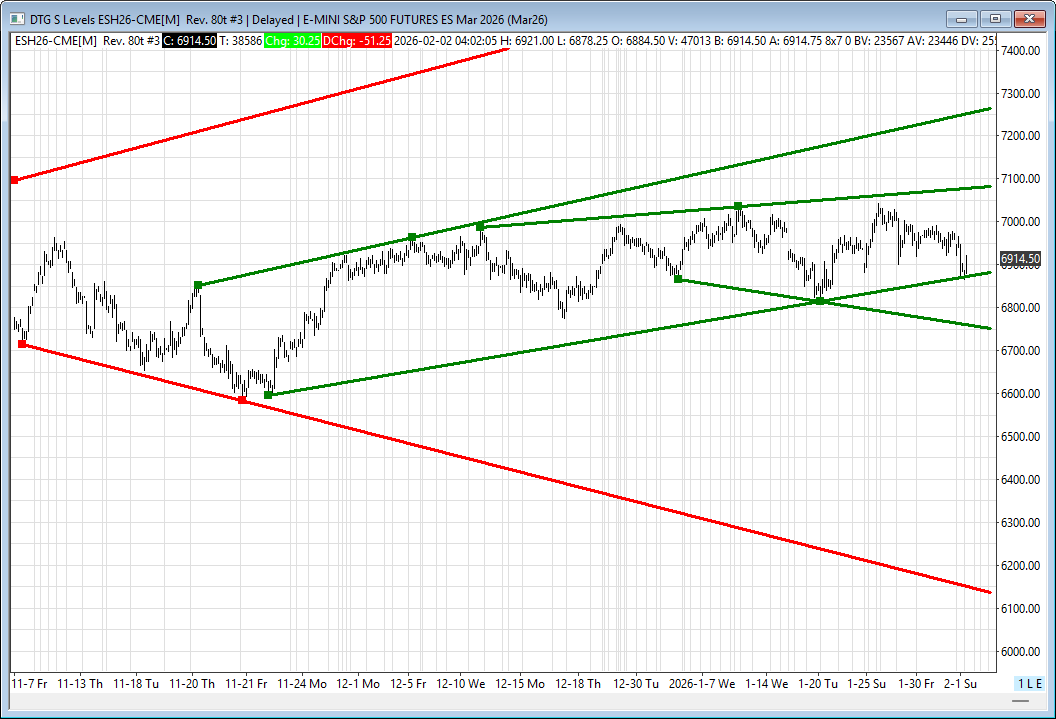Click the 7000.00 level on price scale
Screen dimensions: 1056x719
point(1020,222)
